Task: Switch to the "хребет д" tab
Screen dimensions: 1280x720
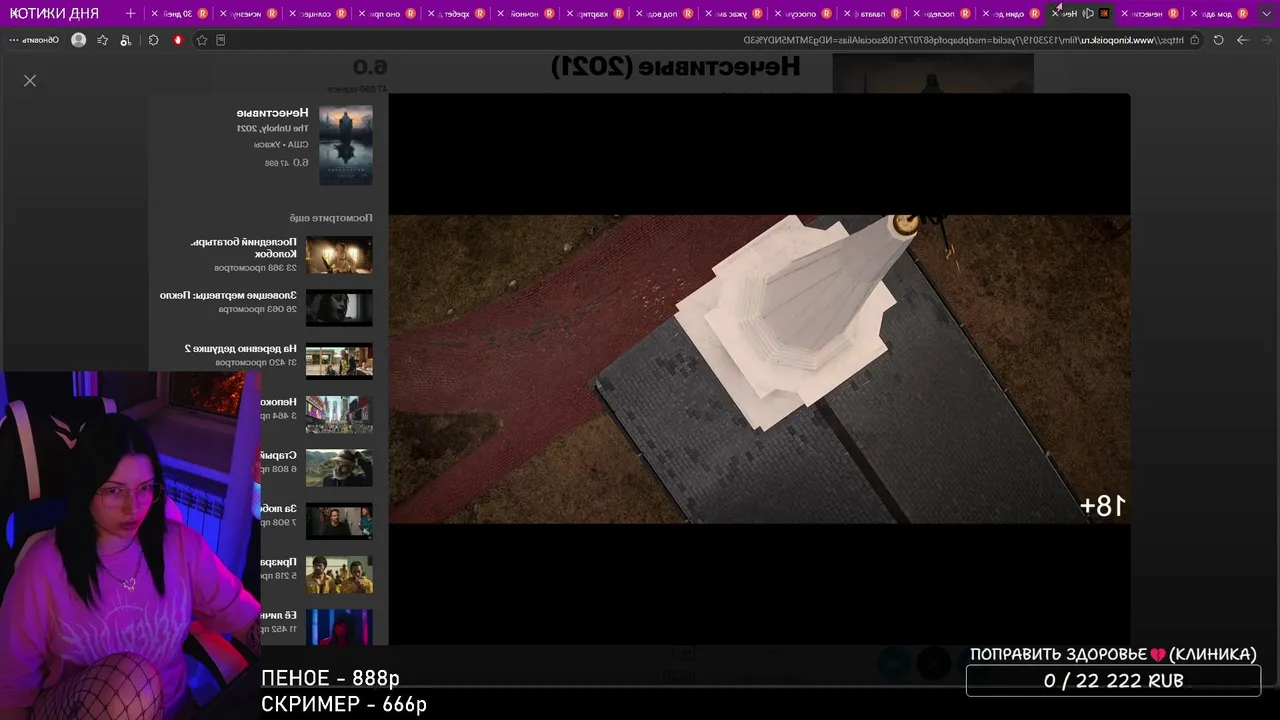Action: 455,14
